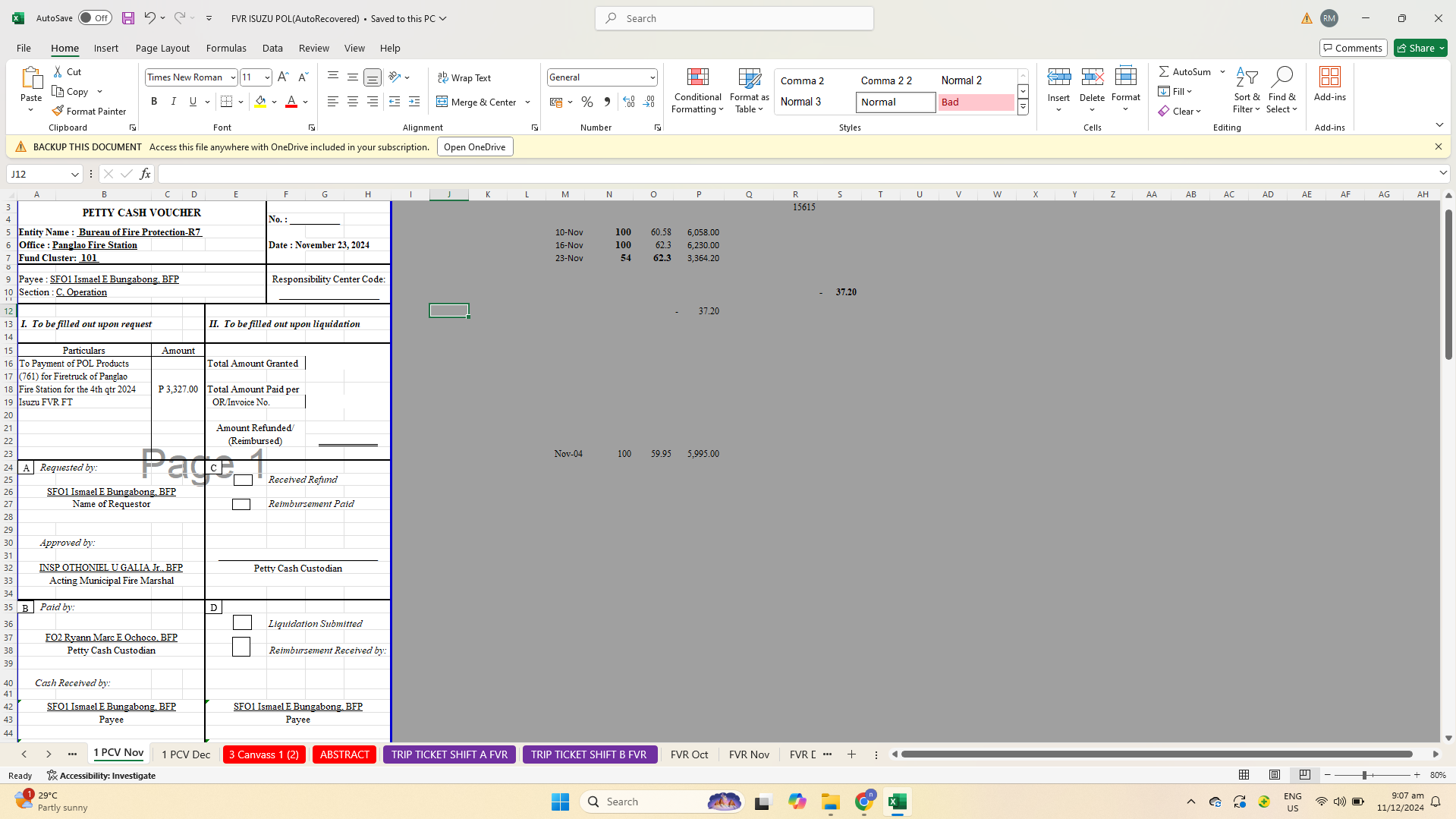Apply the Bad cell style
The width and height of the screenshot is (1456, 819).
976,102
